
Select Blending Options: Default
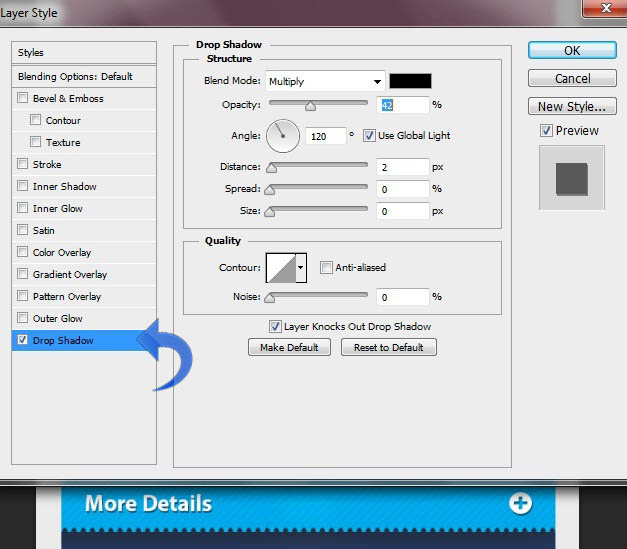[x=84, y=76]
